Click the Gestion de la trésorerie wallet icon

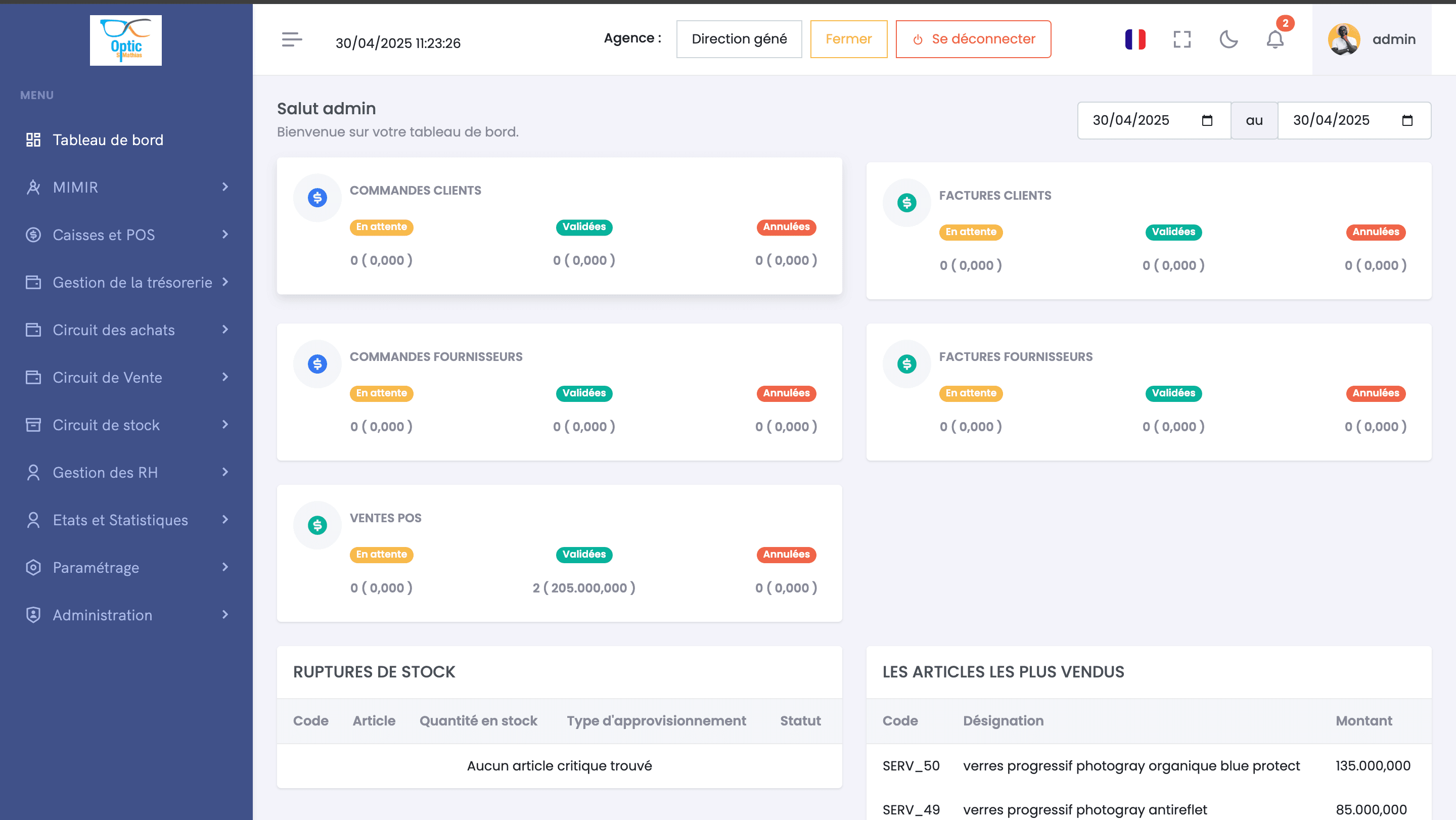[x=33, y=282]
